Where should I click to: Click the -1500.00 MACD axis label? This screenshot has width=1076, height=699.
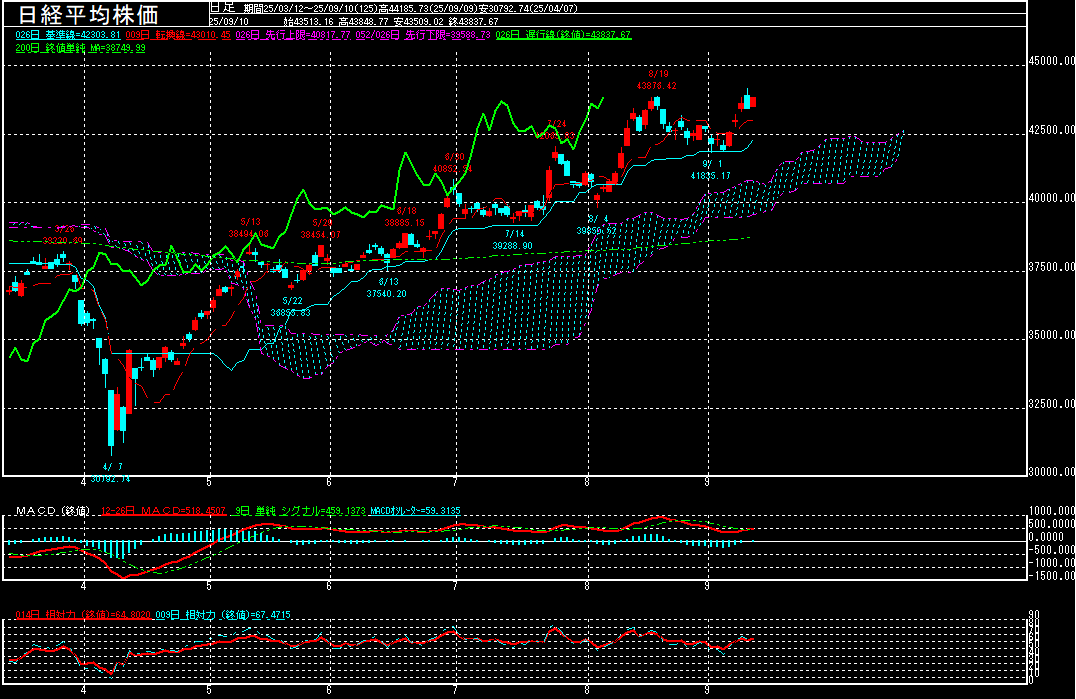[1052, 576]
